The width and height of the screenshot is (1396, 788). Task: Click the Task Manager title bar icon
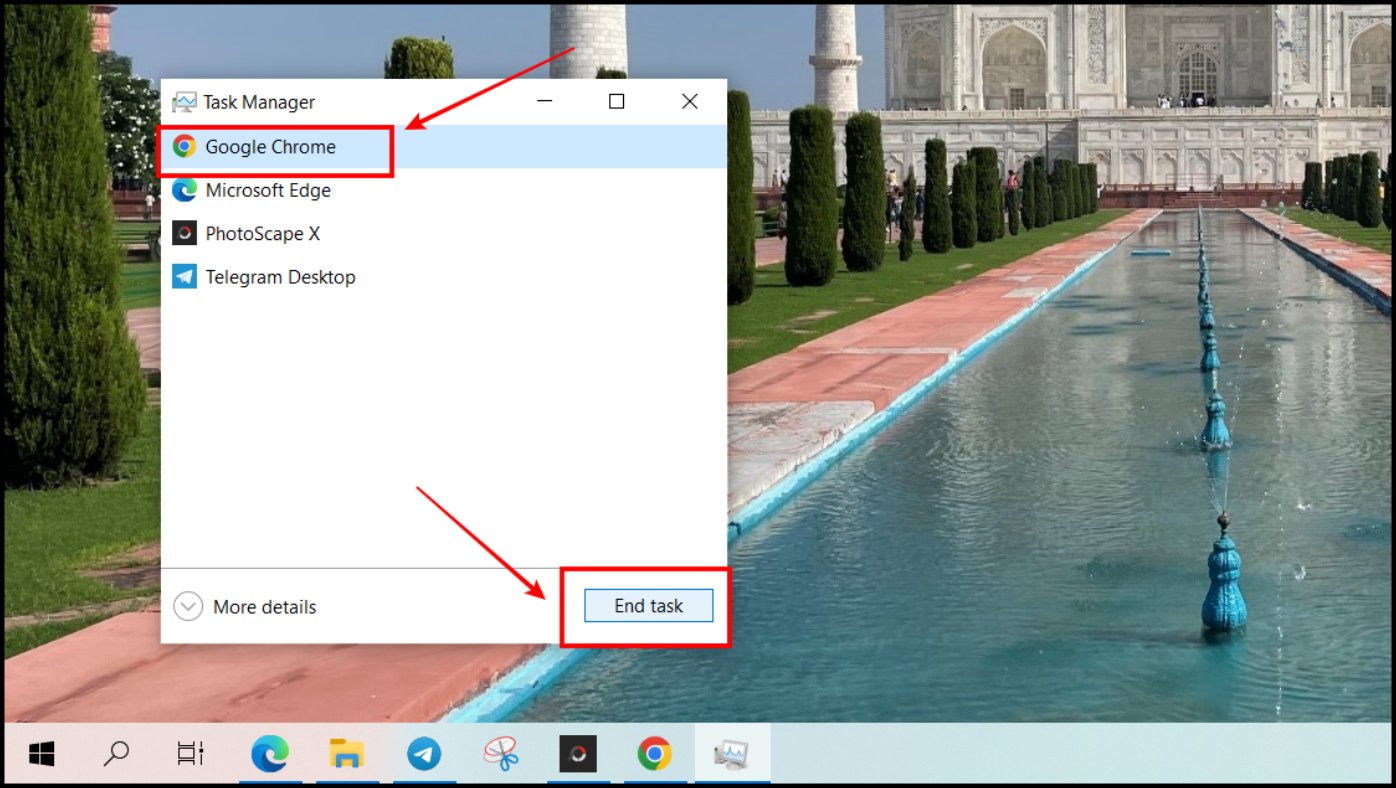pos(184,102)
